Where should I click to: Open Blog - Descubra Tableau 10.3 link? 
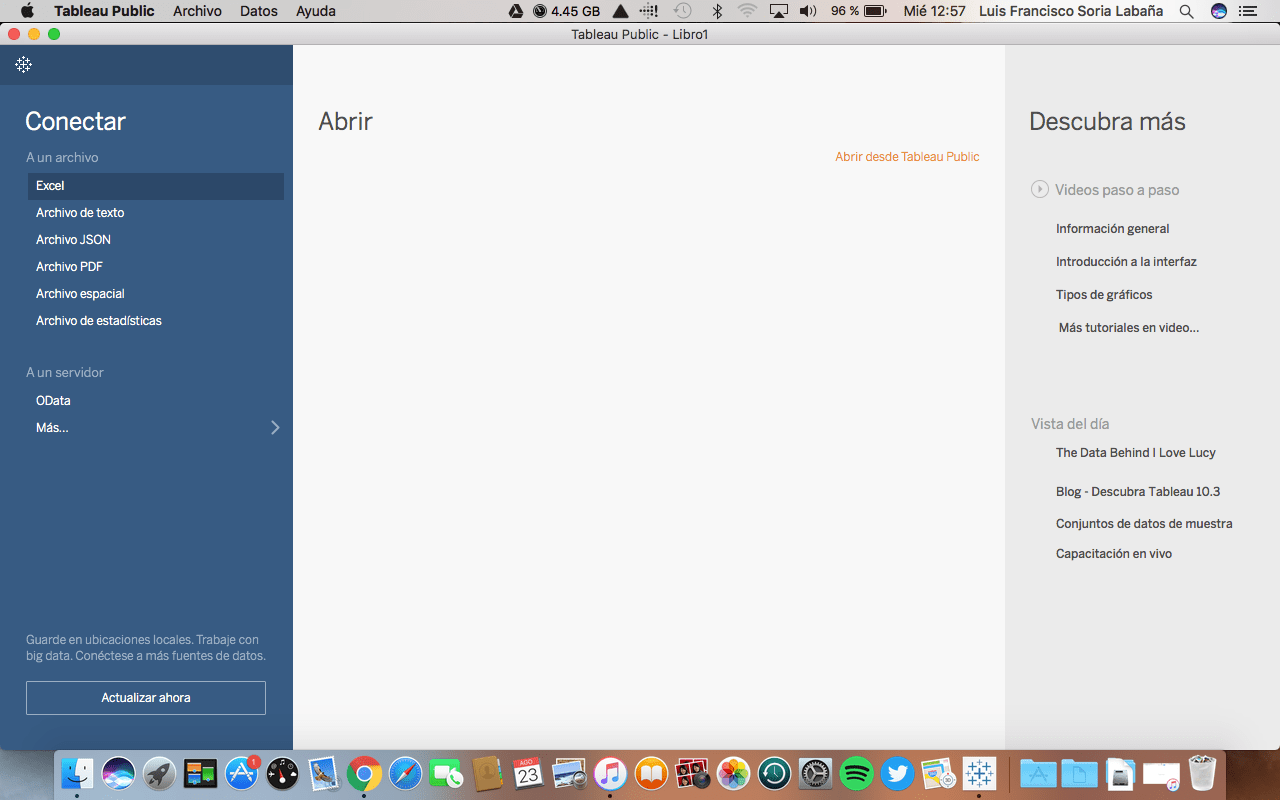coord(1138,492)
